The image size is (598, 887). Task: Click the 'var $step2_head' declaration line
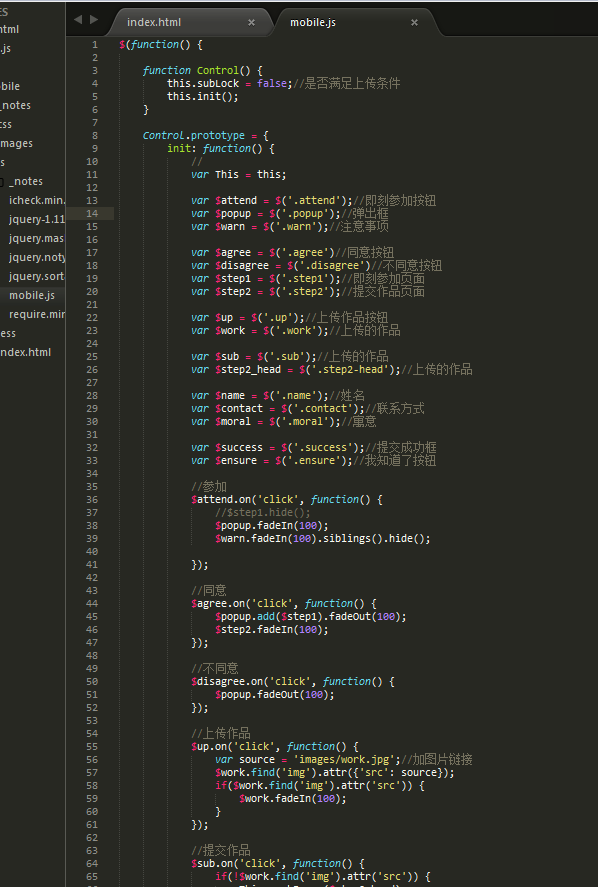(x=332, y=370)
